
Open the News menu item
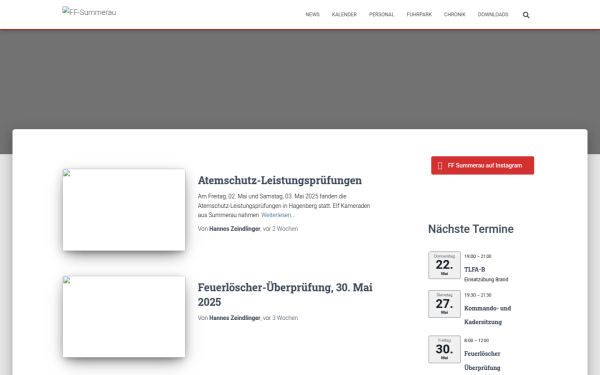click(312, 15)
